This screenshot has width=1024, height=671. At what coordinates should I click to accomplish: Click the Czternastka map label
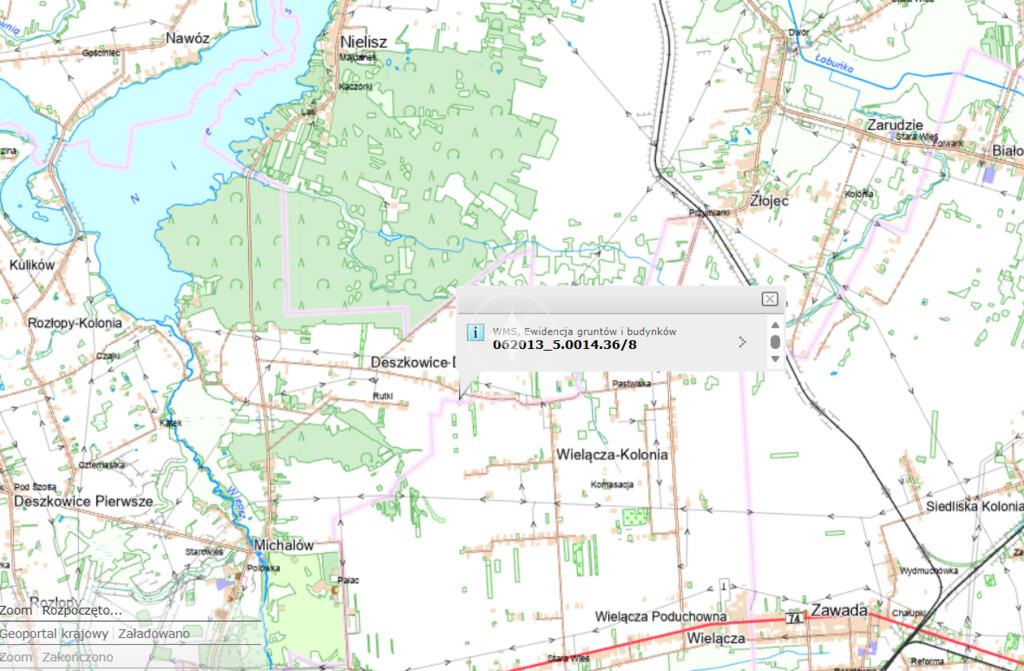101,465
